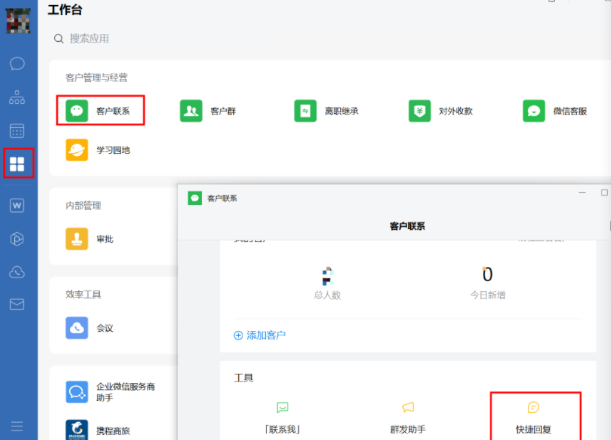
Task: Select the Workbench grid icon in sidebar
Action: click(x=17, y=164)
